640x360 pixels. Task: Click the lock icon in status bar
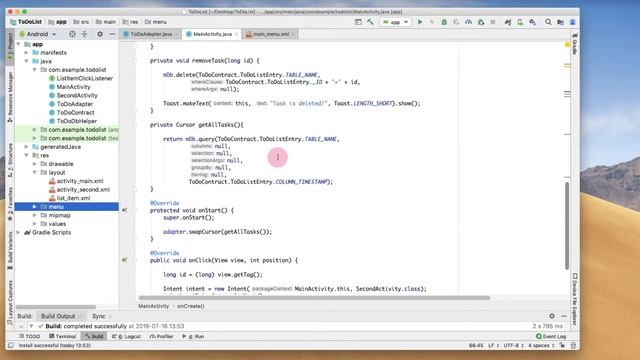[562, 345]
